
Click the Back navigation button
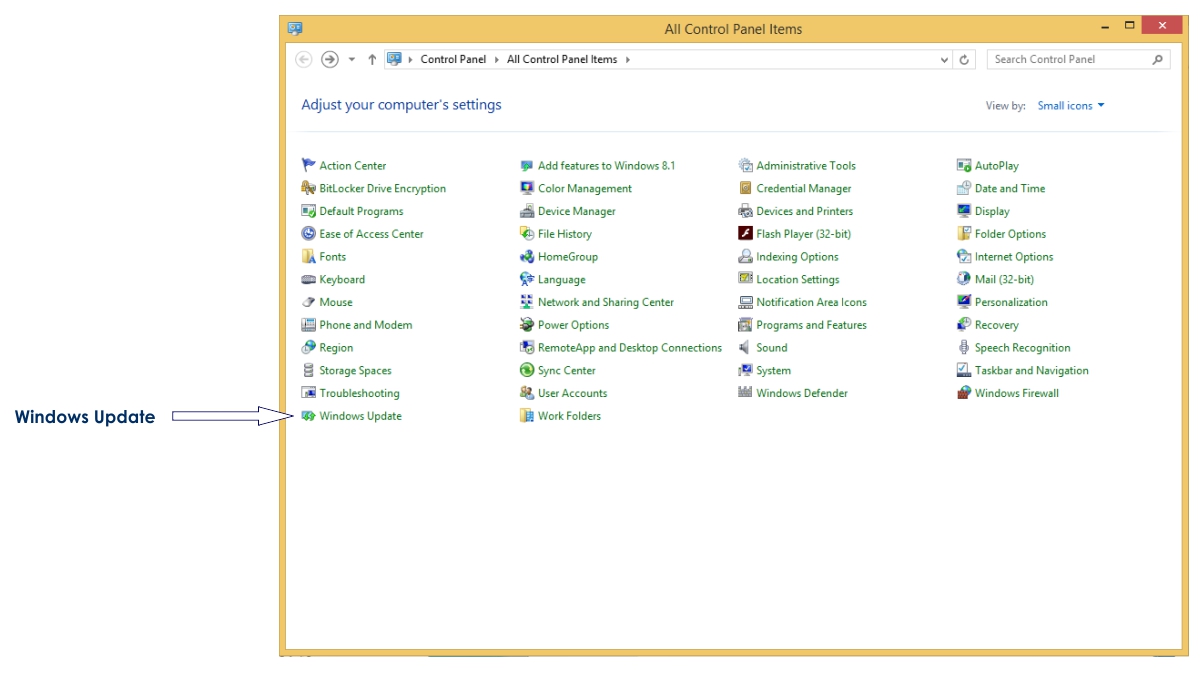click(305, 60)
